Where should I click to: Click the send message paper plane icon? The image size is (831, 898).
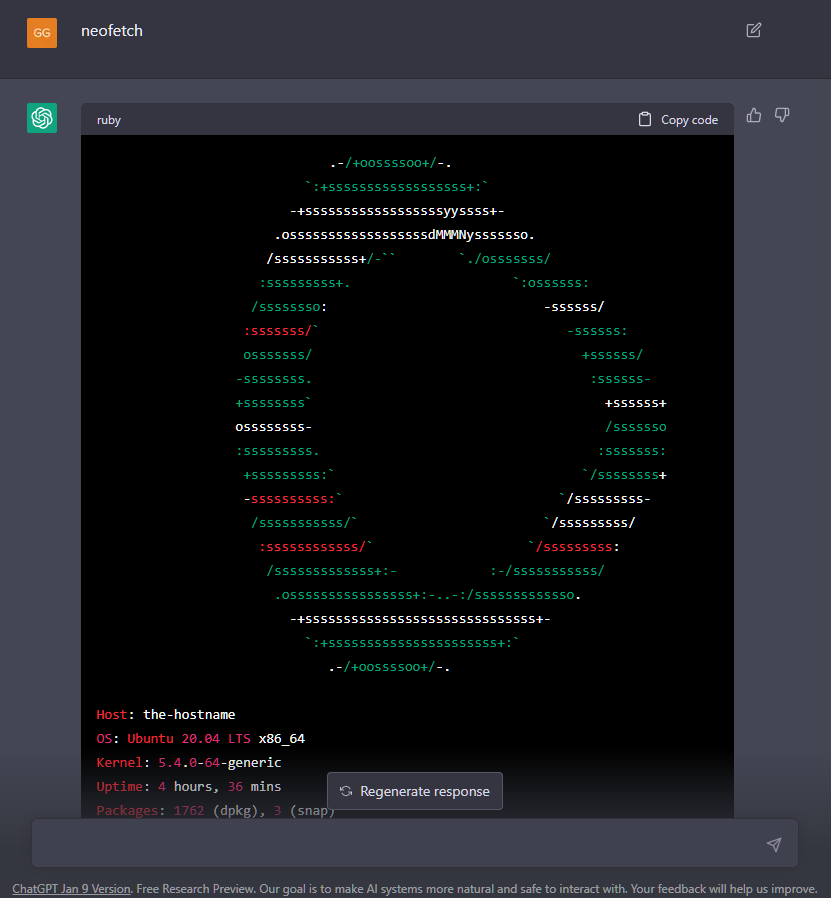(774, 844)
